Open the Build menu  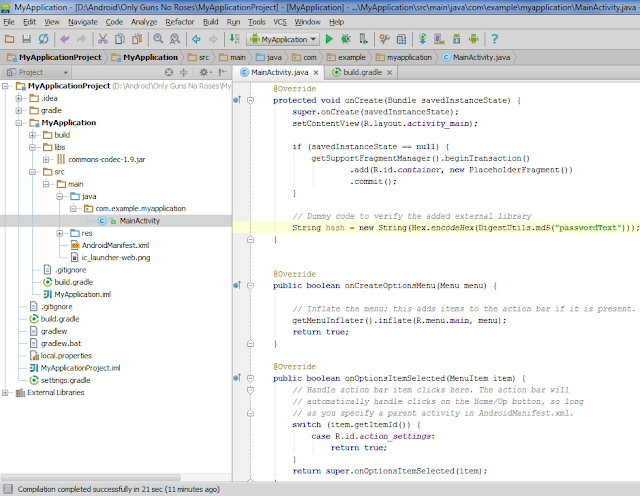point(211,22)
